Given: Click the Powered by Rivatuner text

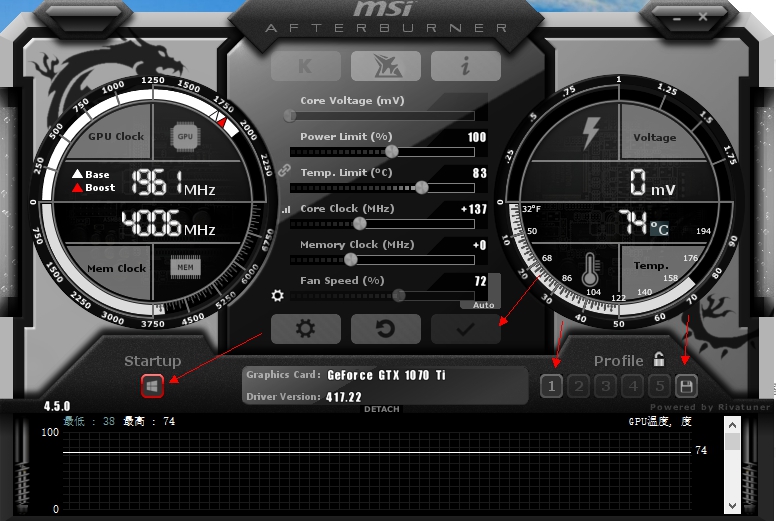Looking at the screenshot, I should [710, 407].
